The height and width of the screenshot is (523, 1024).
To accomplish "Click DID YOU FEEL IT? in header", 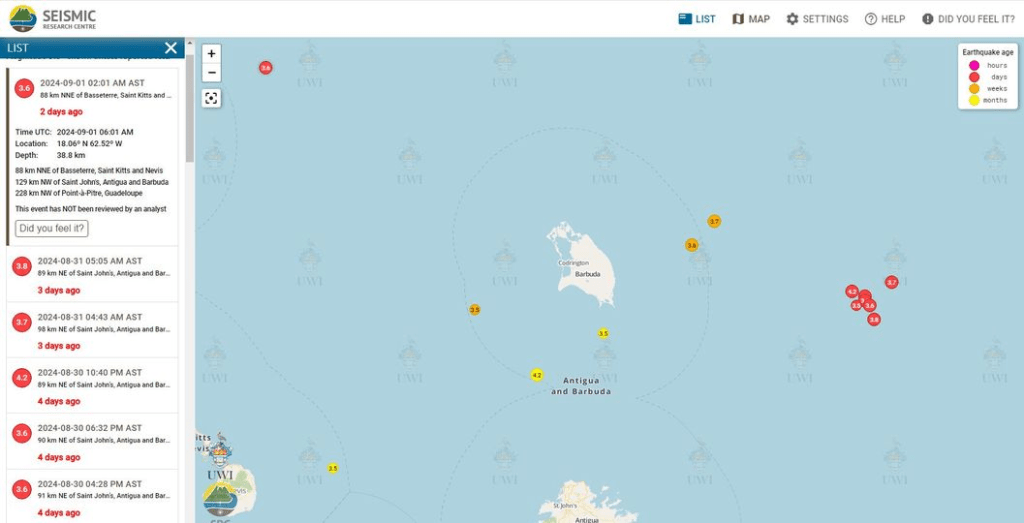I will pos(968,19).
